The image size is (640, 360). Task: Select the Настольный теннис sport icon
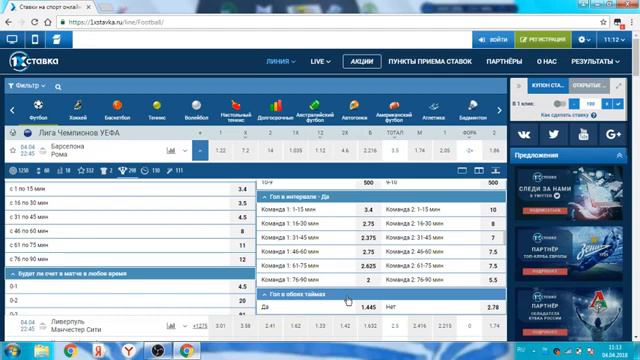[236, 110]
